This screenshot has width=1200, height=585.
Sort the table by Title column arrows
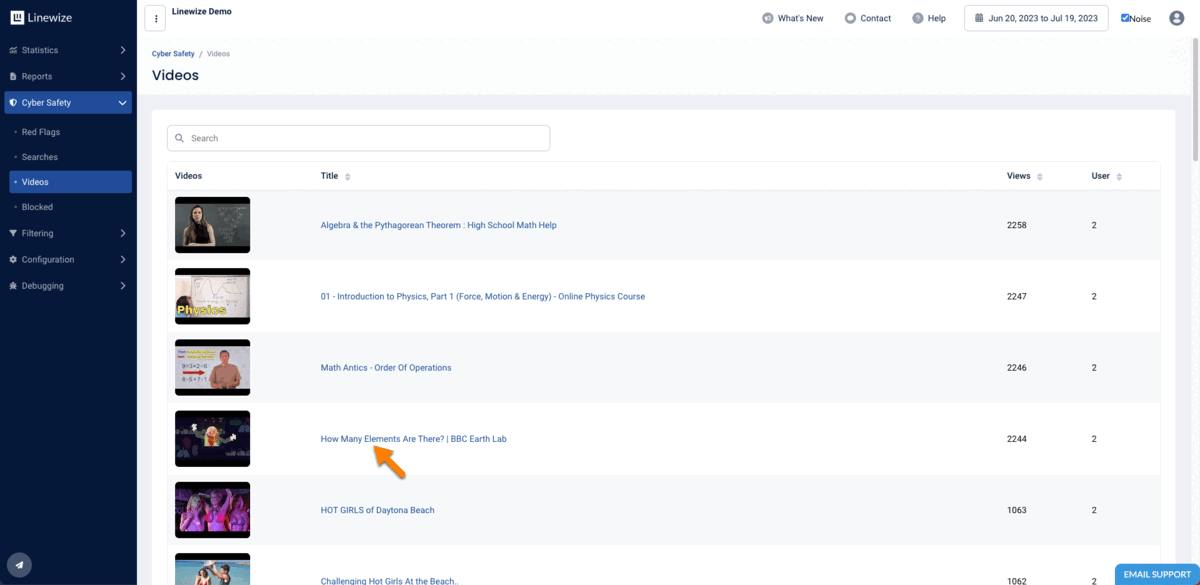coord(348,176)
